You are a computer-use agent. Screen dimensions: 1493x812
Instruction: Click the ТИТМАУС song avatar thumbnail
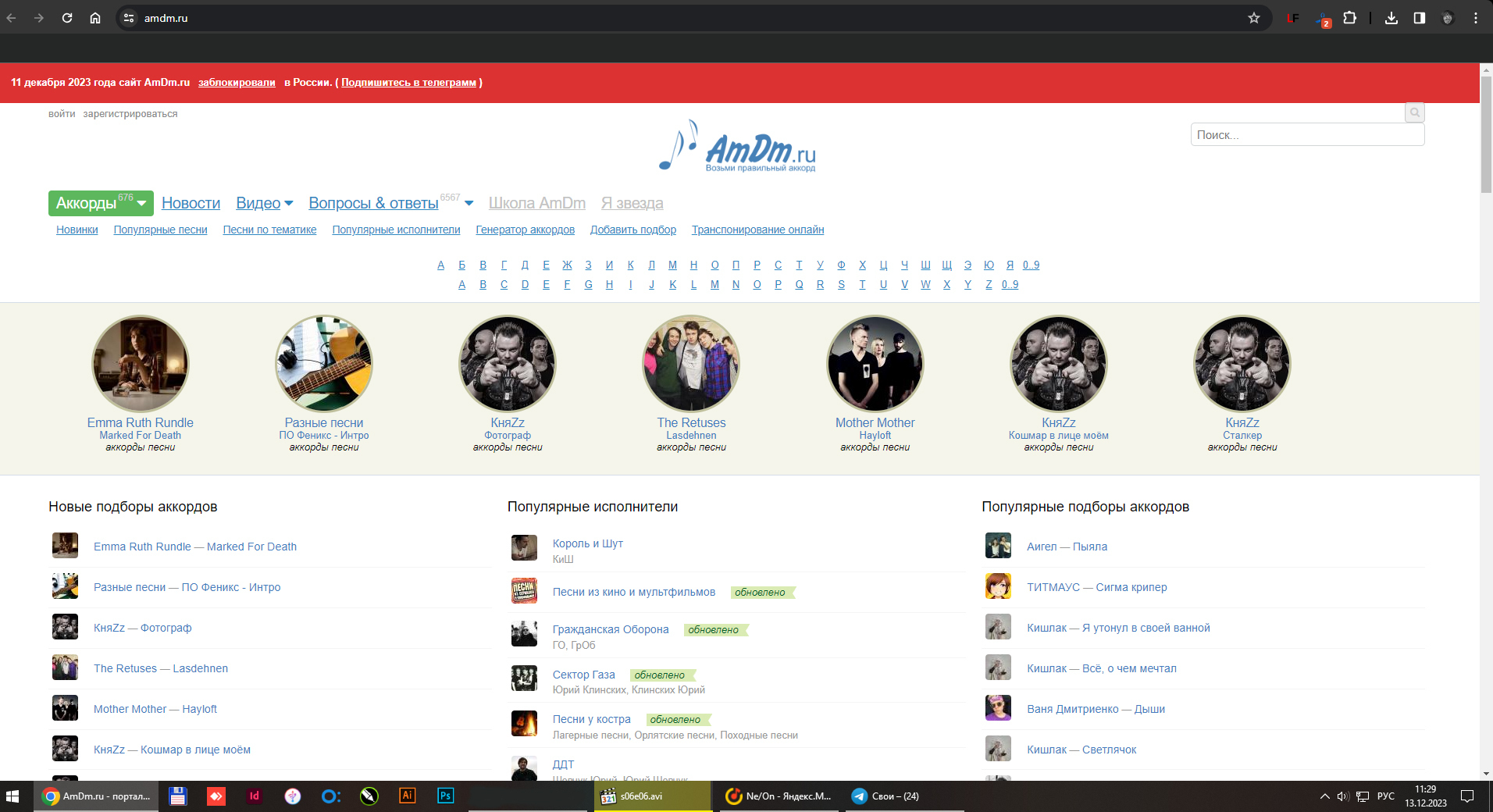pos(998,586)
